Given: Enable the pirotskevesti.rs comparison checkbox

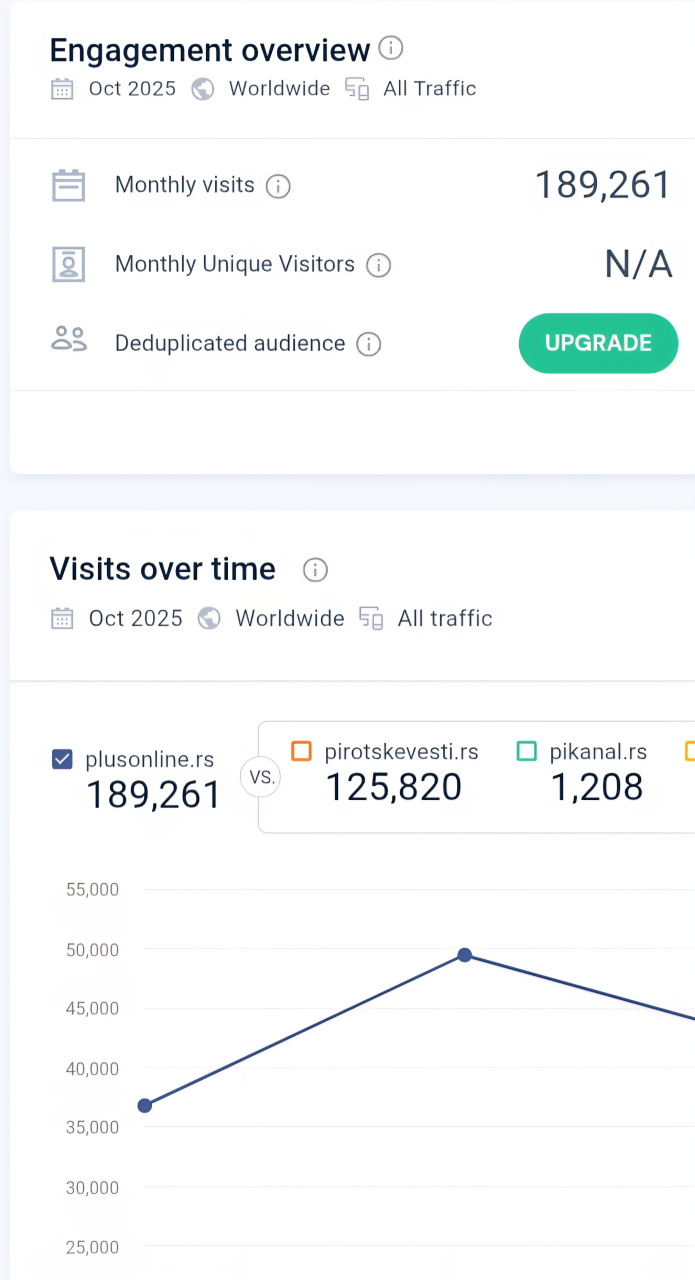Looking at the screenshot, I should pyautogui.click(x=301, y=751).
